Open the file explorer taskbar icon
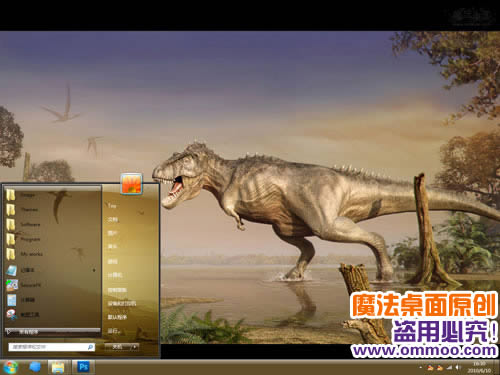 (58, 367)
